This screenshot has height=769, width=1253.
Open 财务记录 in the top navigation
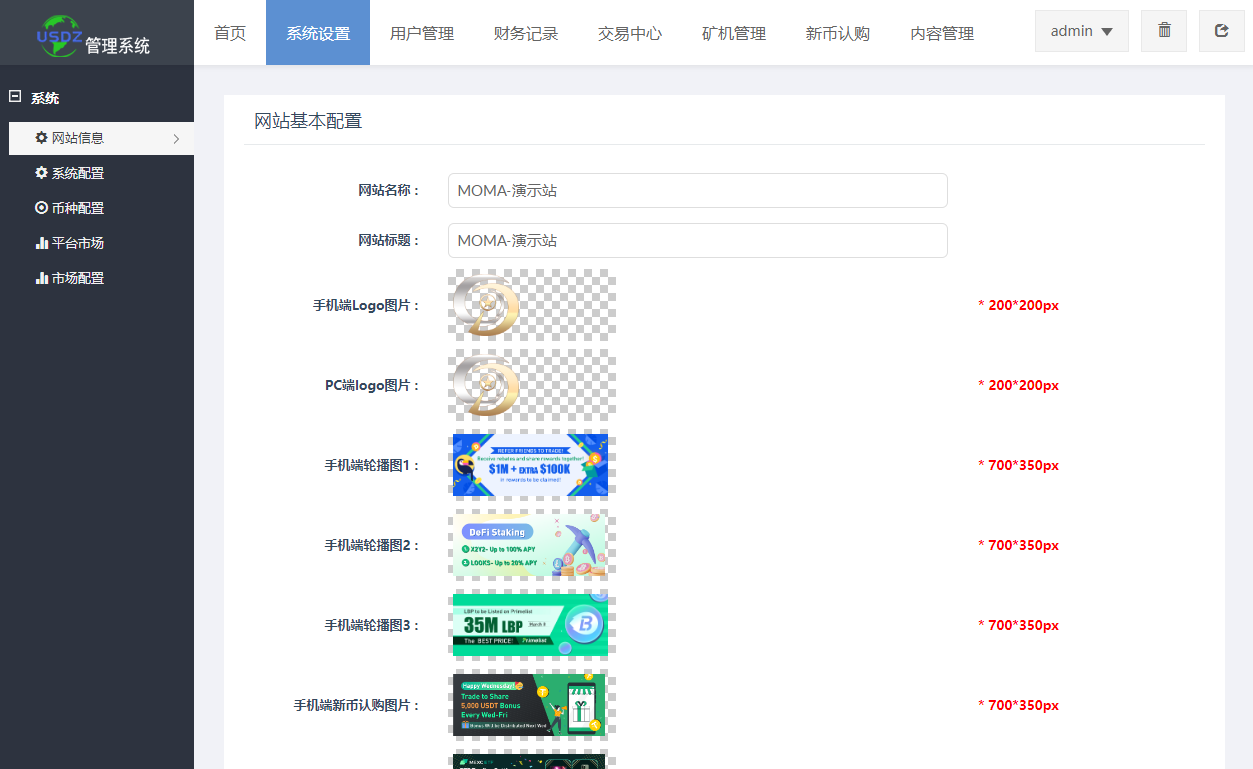526,33
